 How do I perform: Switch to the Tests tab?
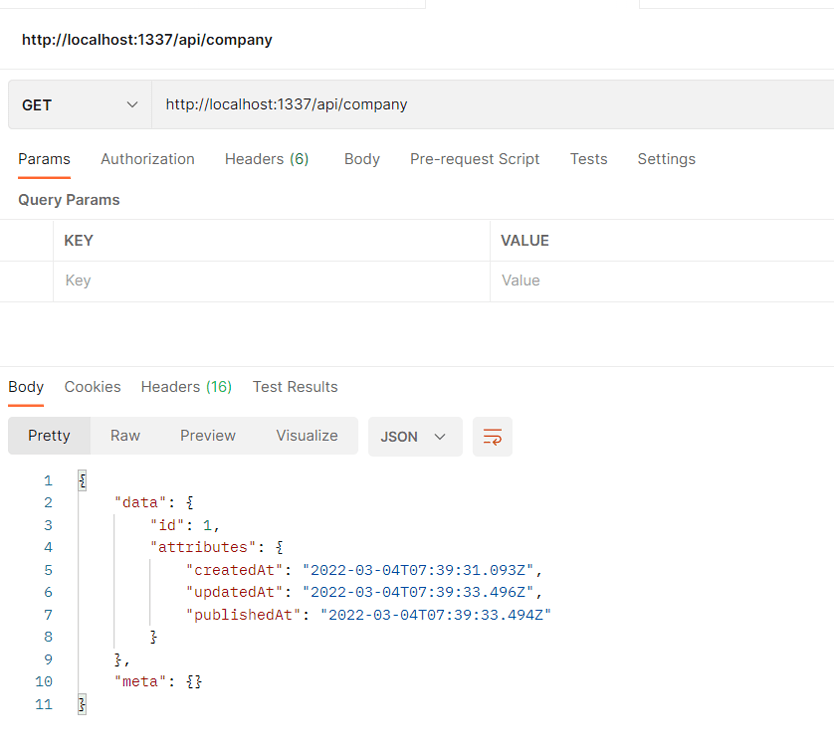tap(588, 158)
